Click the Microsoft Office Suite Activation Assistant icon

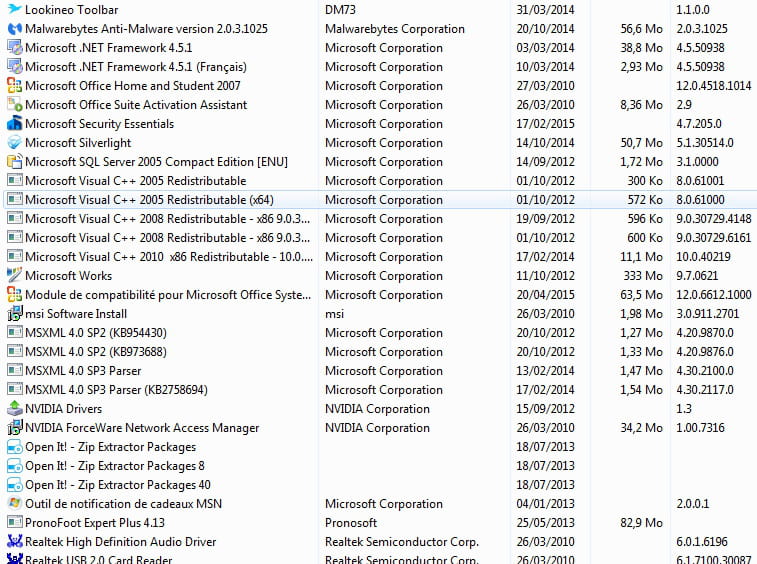14,105
